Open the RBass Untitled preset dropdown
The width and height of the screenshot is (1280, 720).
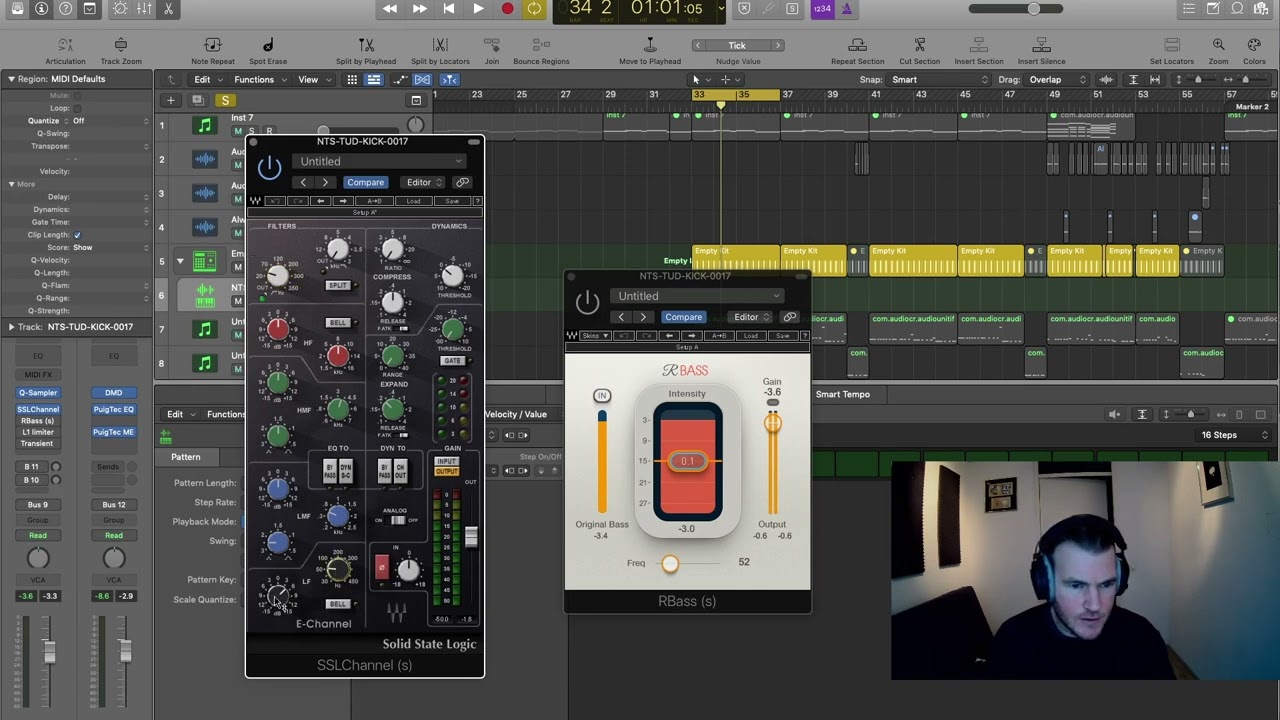[x=697, y=296]
